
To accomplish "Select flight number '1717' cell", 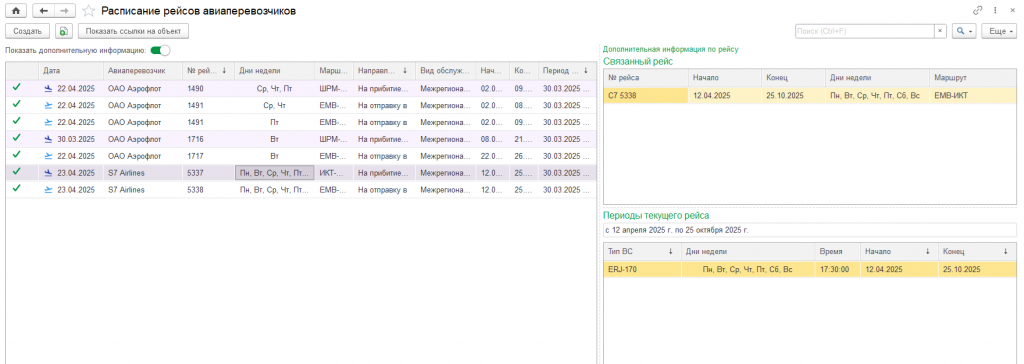I will tap(208, 156).
